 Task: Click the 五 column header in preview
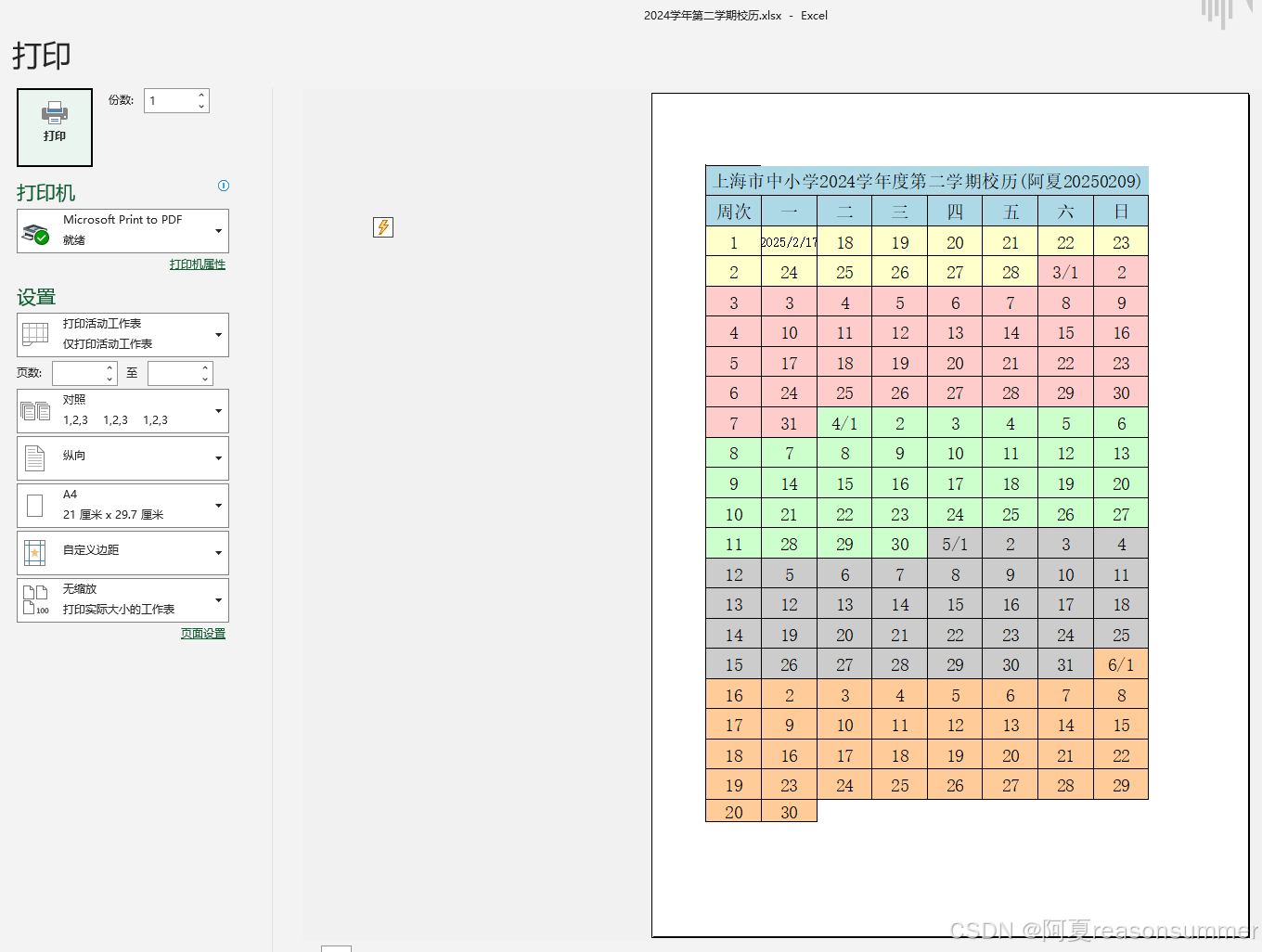point(1011,212)
